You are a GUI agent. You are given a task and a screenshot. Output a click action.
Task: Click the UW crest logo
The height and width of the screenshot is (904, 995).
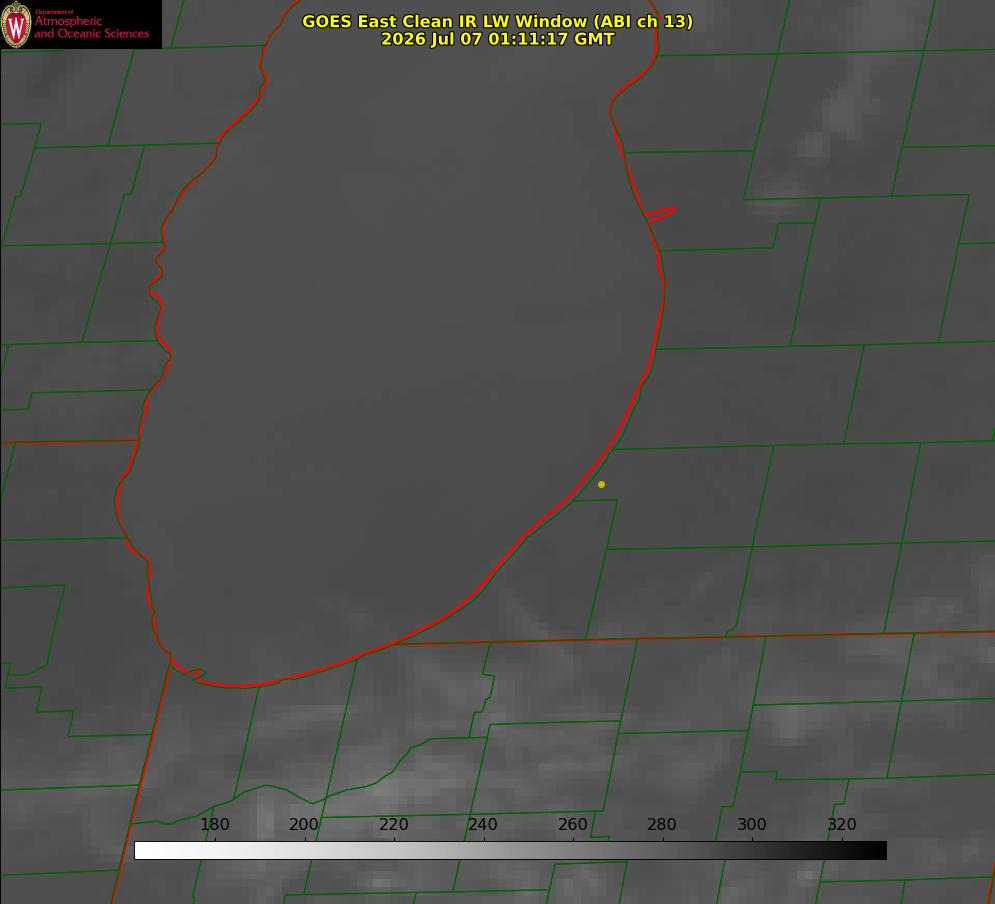(16, 24)
